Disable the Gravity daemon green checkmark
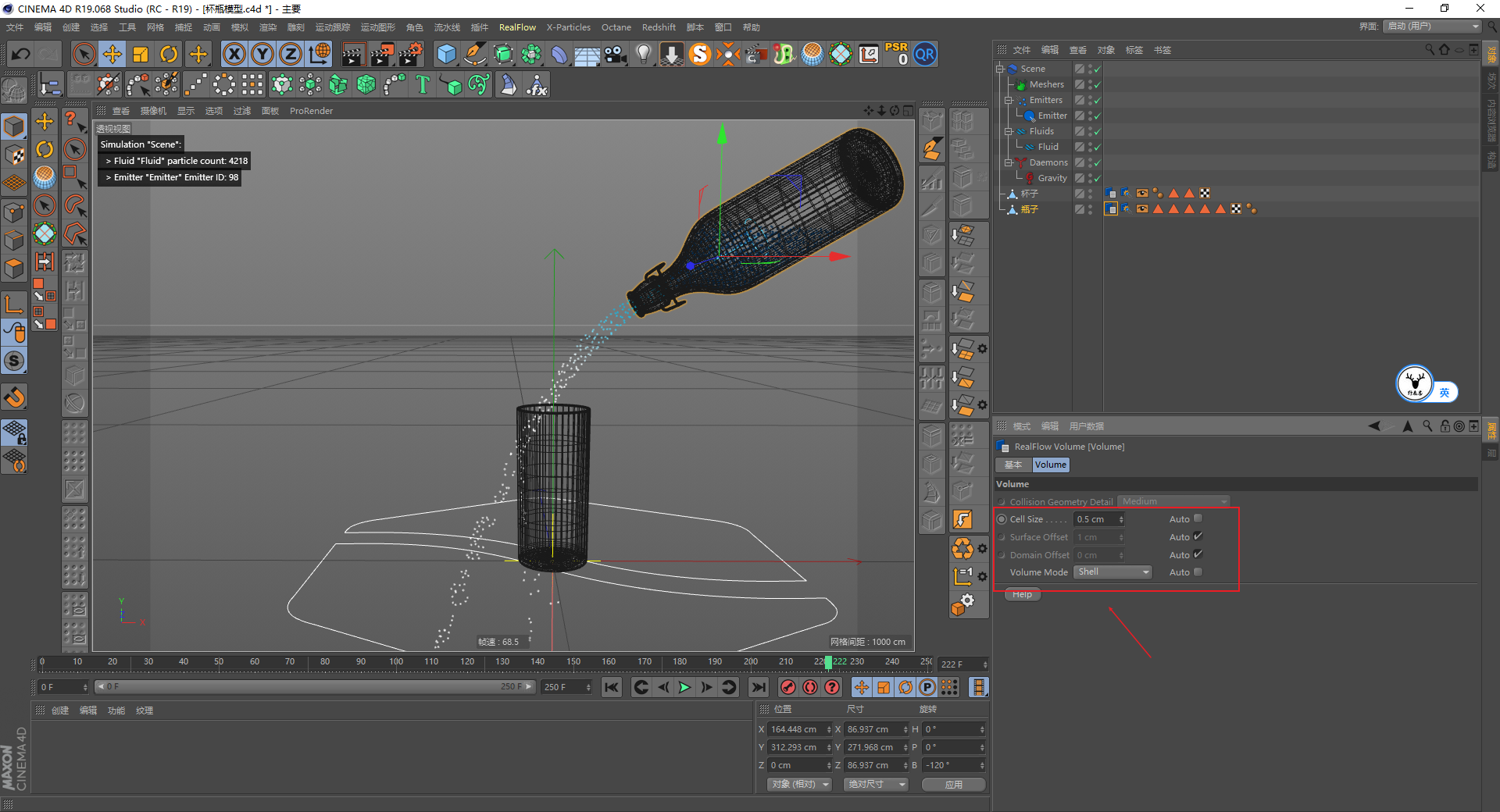This screenshot has width=1500, height=812. click(1097, 179)
